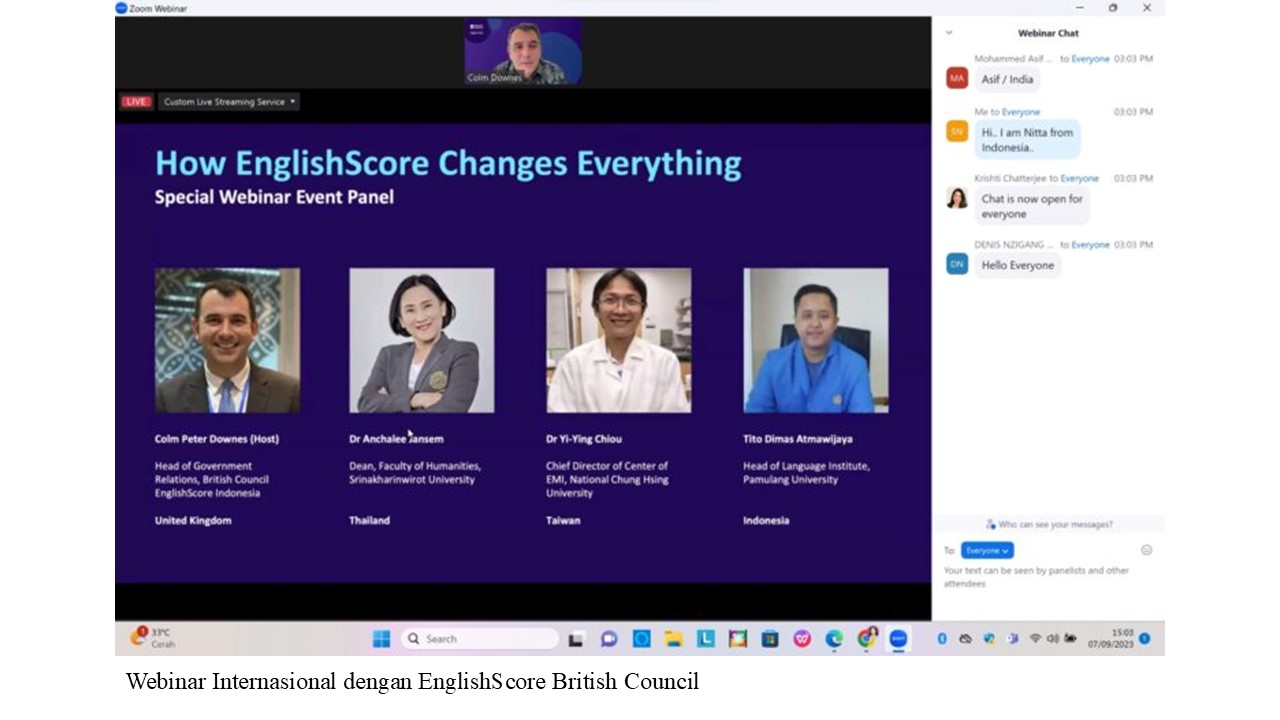The height and width of the screenshot is (720, 1280).
Task: Click the Tito Dimas Atmawijaya panelist photo
Action: point(816,340)
